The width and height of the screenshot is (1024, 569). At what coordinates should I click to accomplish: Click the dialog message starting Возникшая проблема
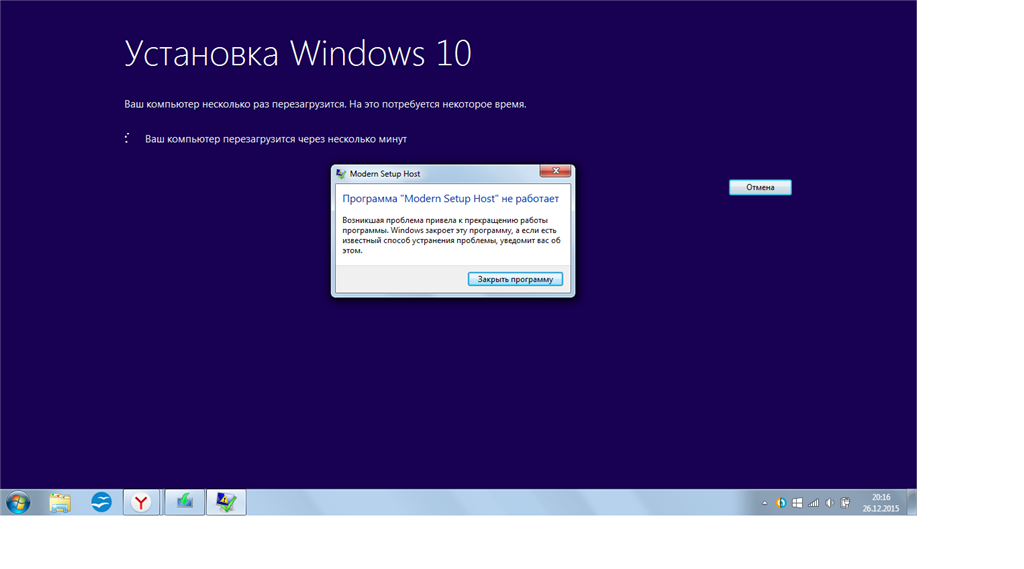(x=451, y=235)
